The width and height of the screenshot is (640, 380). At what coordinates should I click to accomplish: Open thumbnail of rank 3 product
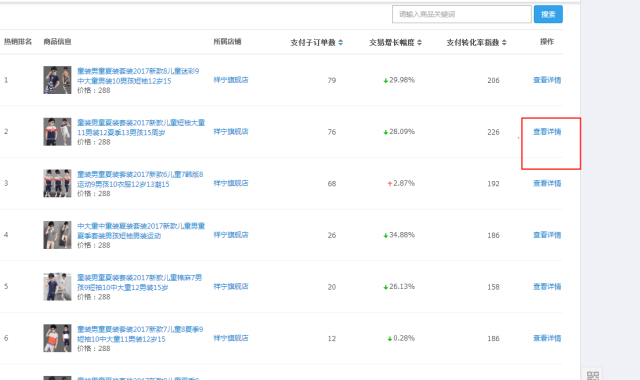[58, 183]
